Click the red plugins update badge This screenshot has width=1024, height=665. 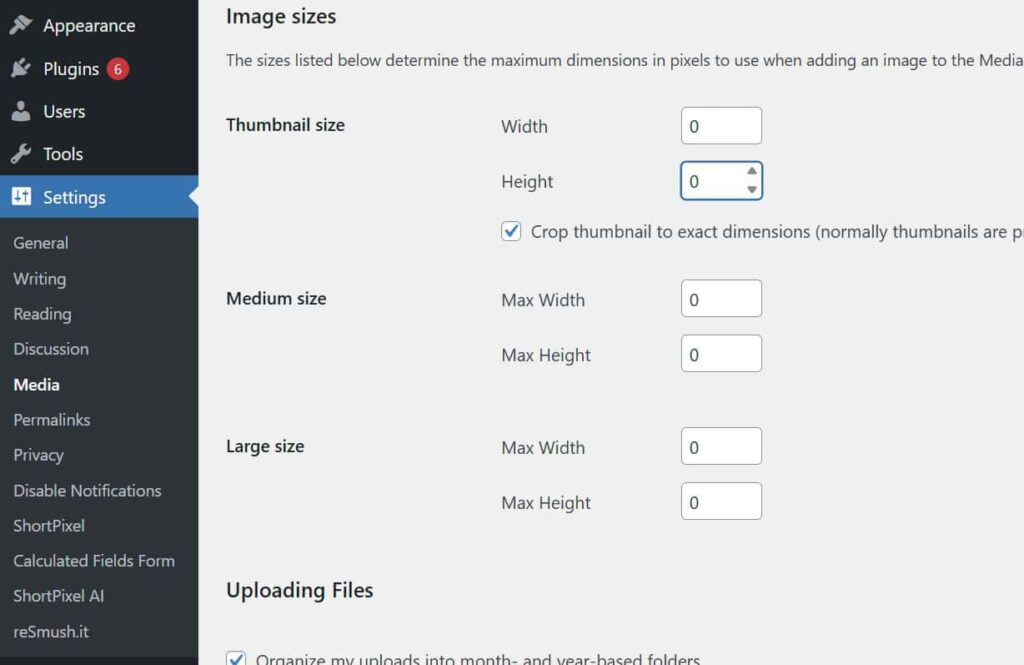tap(118, 69)
